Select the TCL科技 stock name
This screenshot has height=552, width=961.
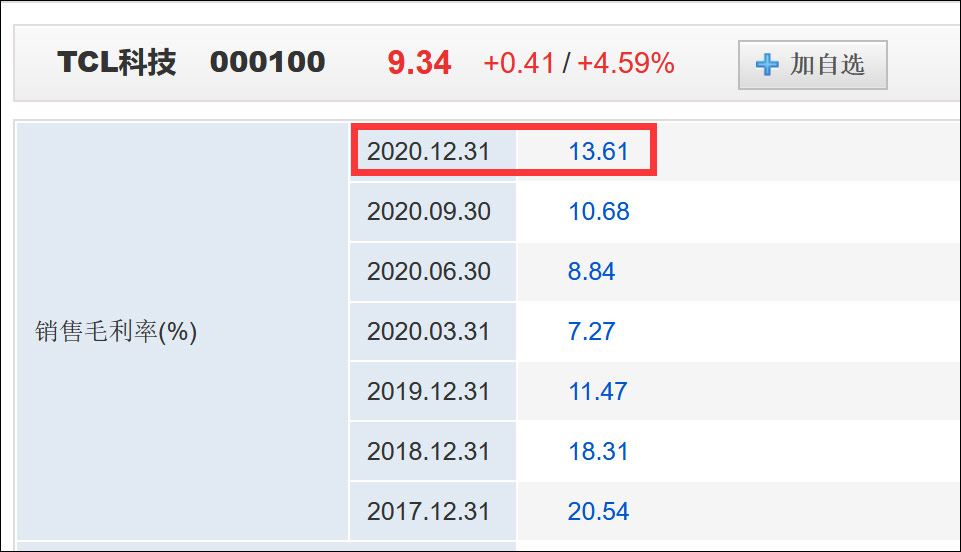(116, 62)
